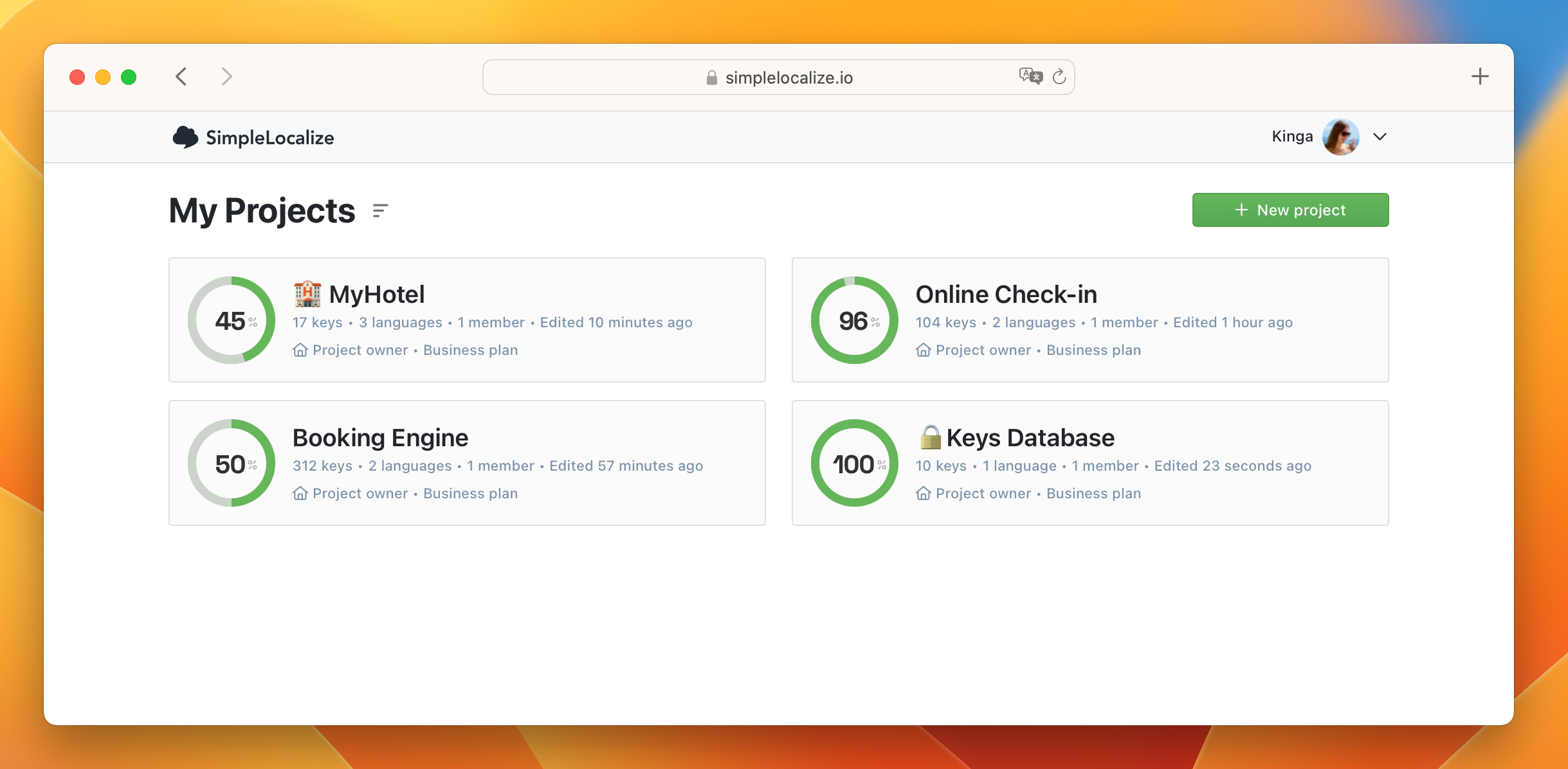Reload the page with the refresh icon
This screenshot has height=769, width=1568.
tap(1059, 77)
